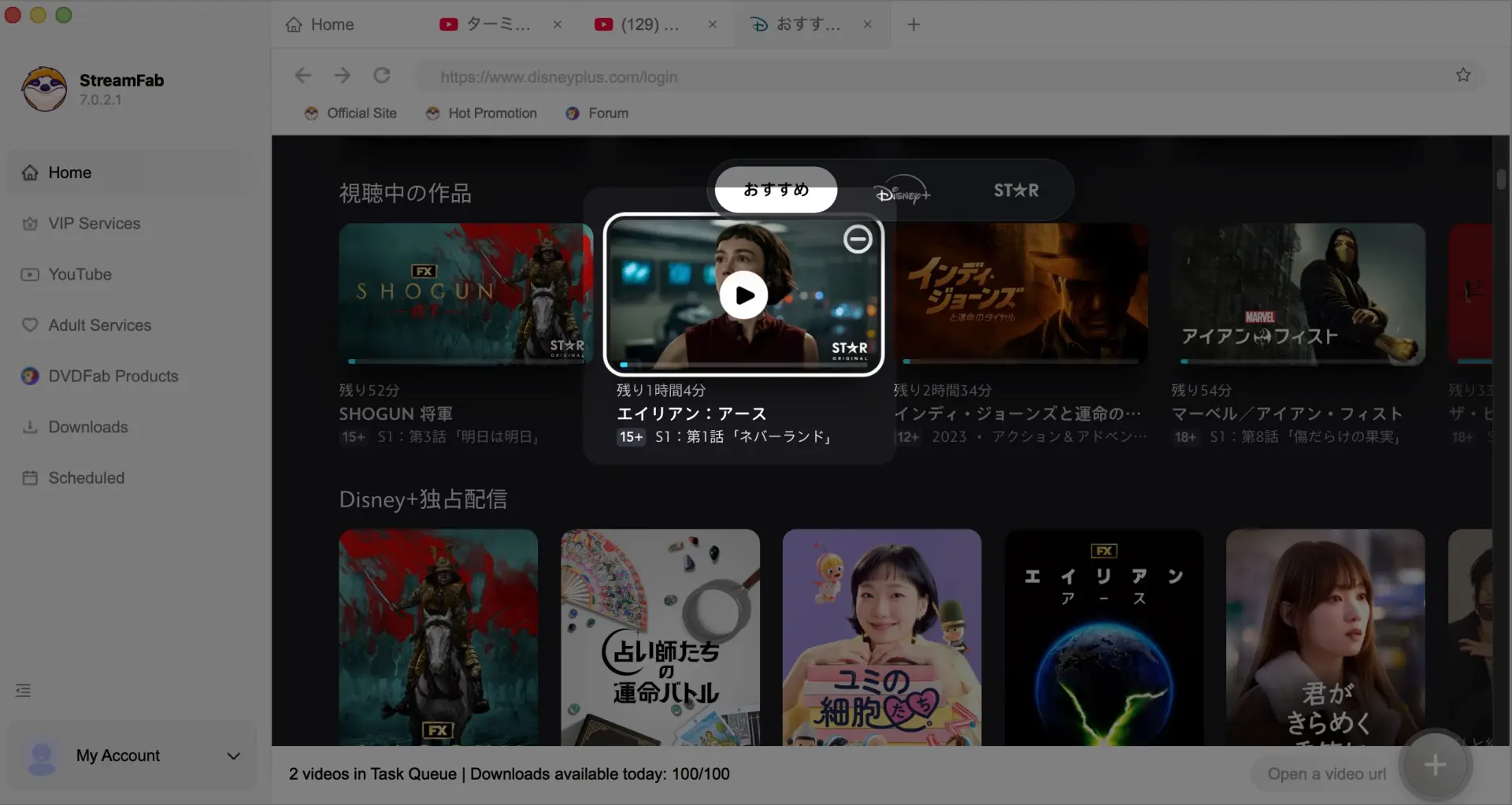Remove エイリアン:アース using the minus icon
This screenshot has width=1512, height=805.
[858, 239]
